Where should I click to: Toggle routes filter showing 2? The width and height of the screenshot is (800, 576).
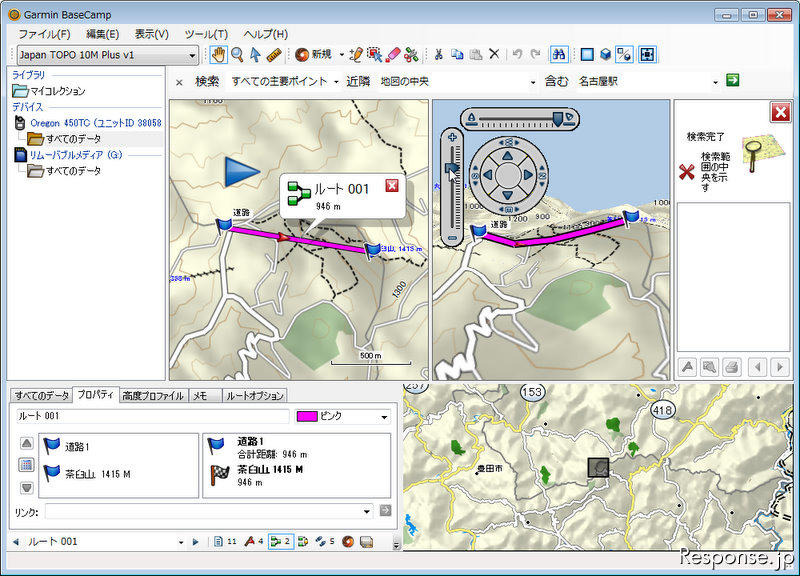click(x=280, y=541)
